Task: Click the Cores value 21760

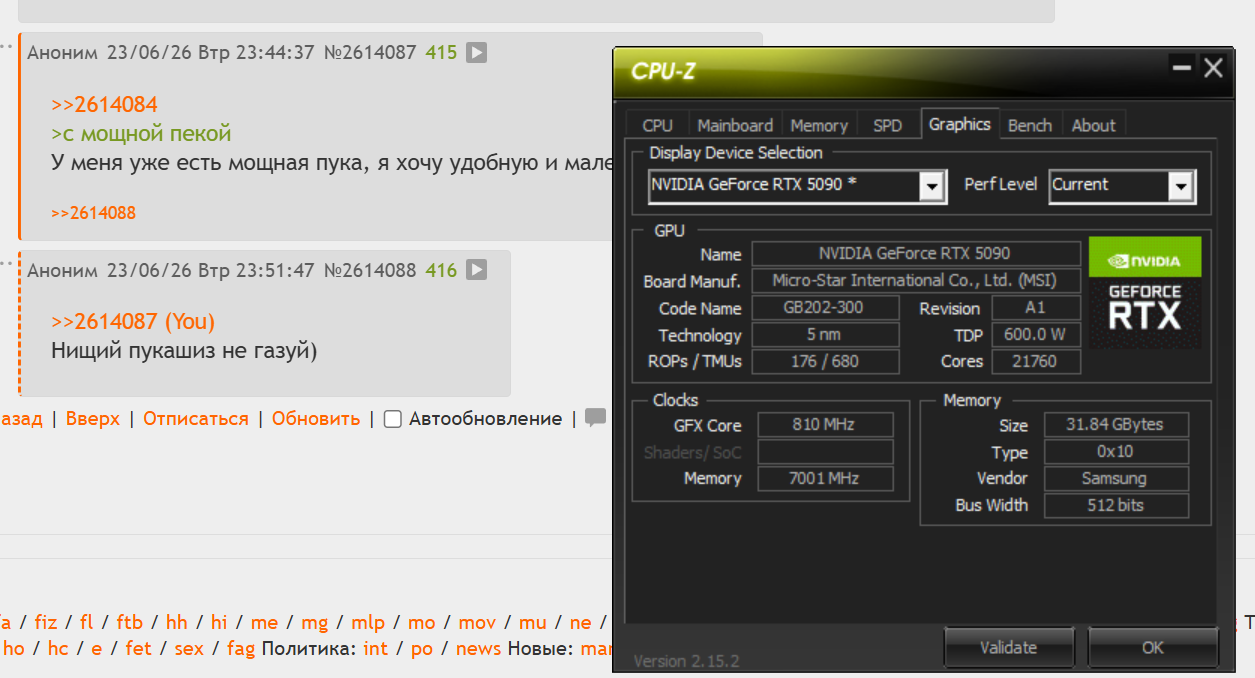Action: (x=1036, y=362)
